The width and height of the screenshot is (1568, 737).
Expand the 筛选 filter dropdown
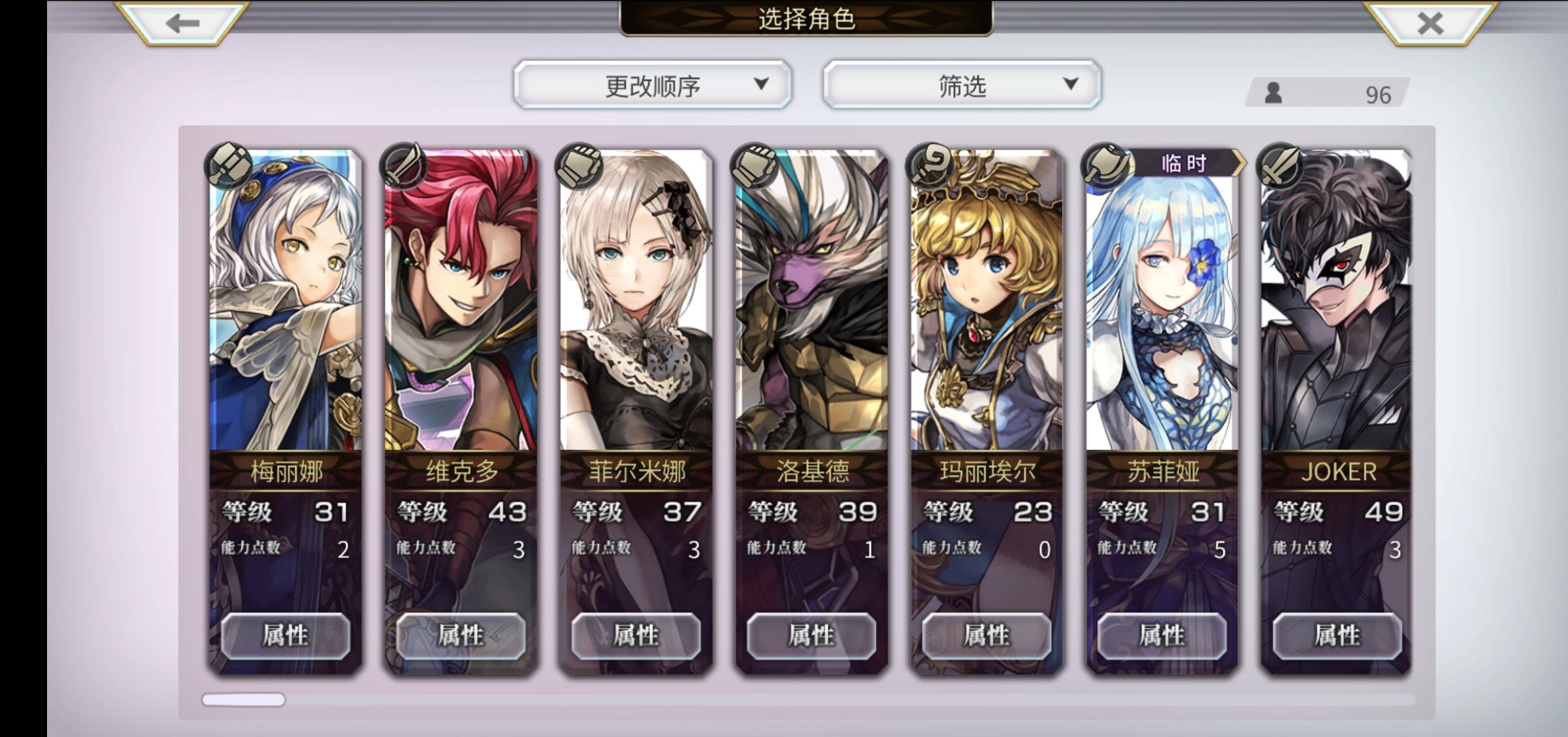pos(962,85)
